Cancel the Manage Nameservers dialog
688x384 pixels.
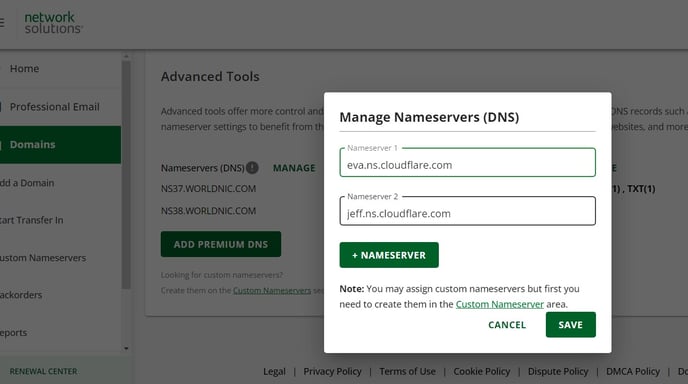pyautogui.click(x=507, y=325)
